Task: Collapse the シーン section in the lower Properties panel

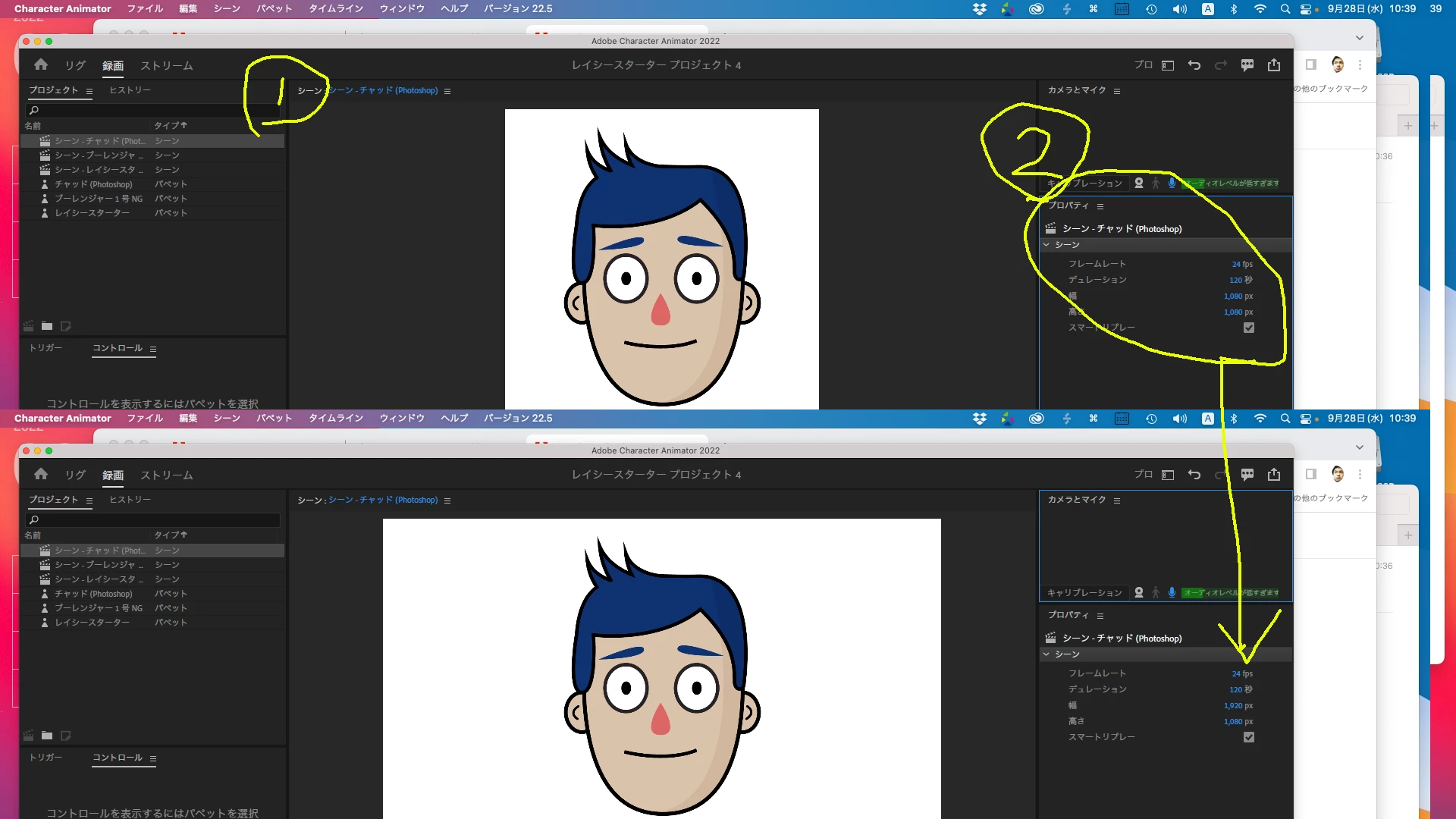Action: [1046, 654]
